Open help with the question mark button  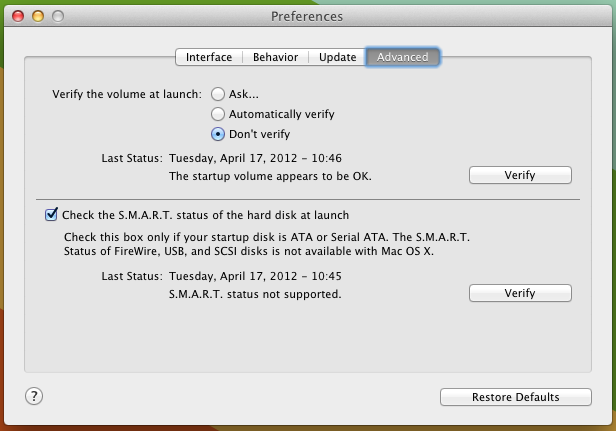point(34,396)
